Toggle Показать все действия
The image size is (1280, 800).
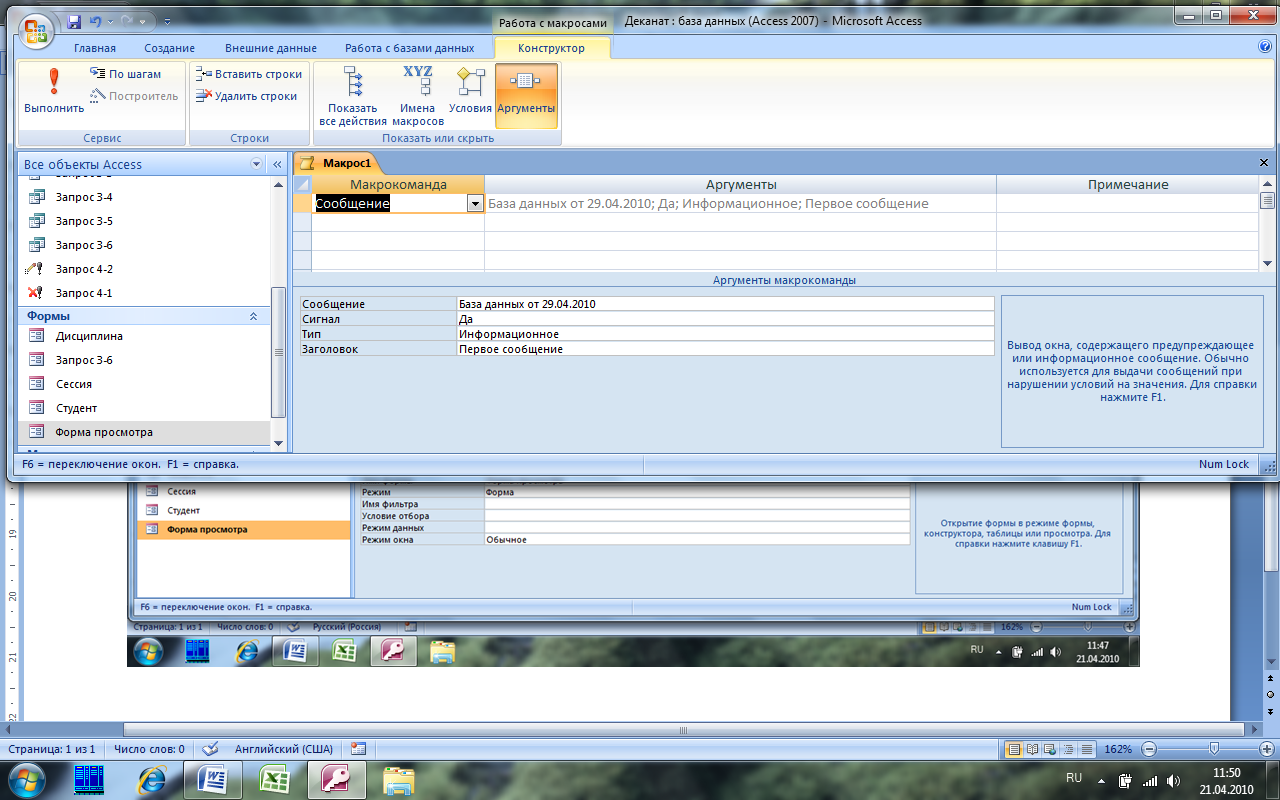[x=353, y=97]
